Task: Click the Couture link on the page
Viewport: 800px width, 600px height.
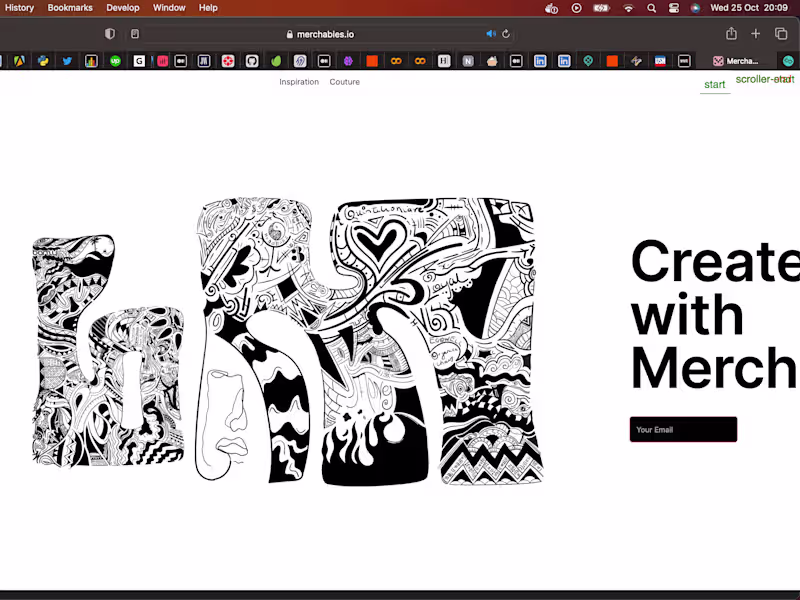Action: pos(344,82)
